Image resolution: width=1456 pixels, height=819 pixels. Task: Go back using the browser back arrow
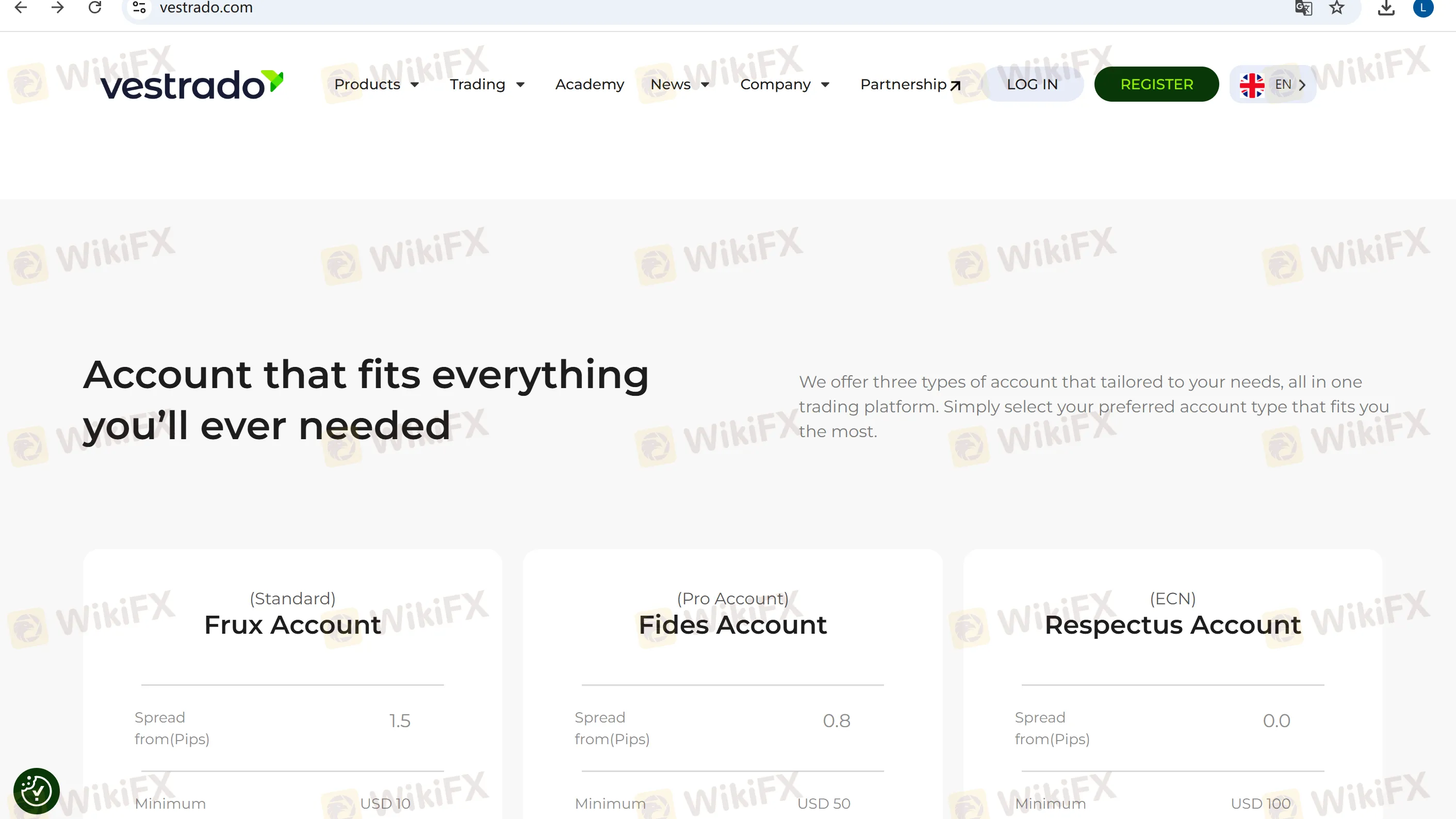tap(20, 7)
